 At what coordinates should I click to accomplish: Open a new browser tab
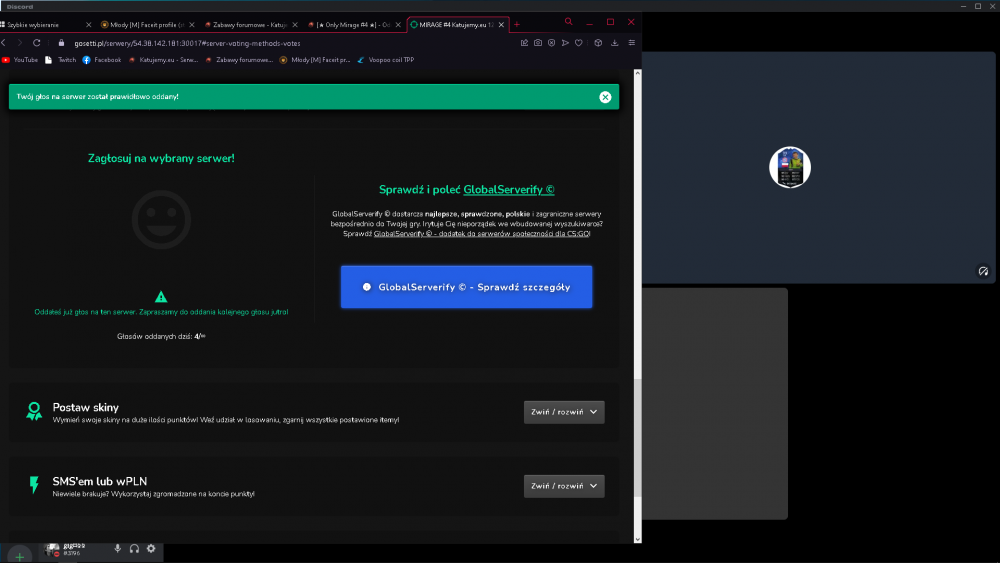517,25
